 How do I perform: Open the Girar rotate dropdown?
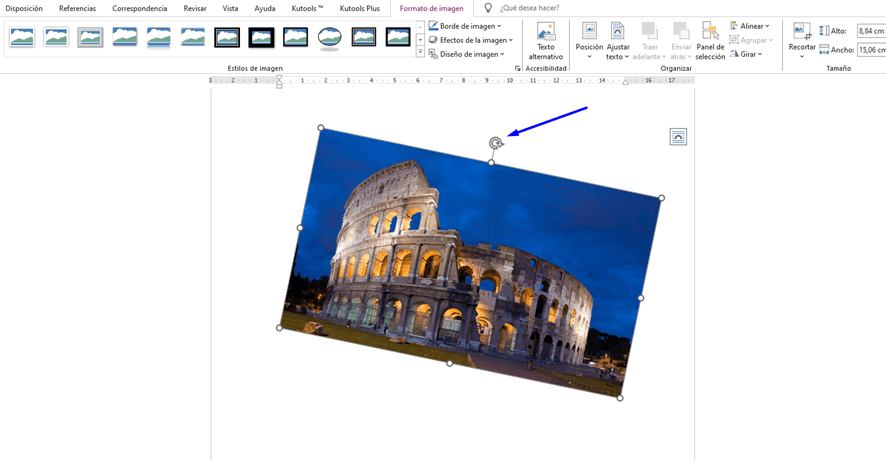point(747,54)
